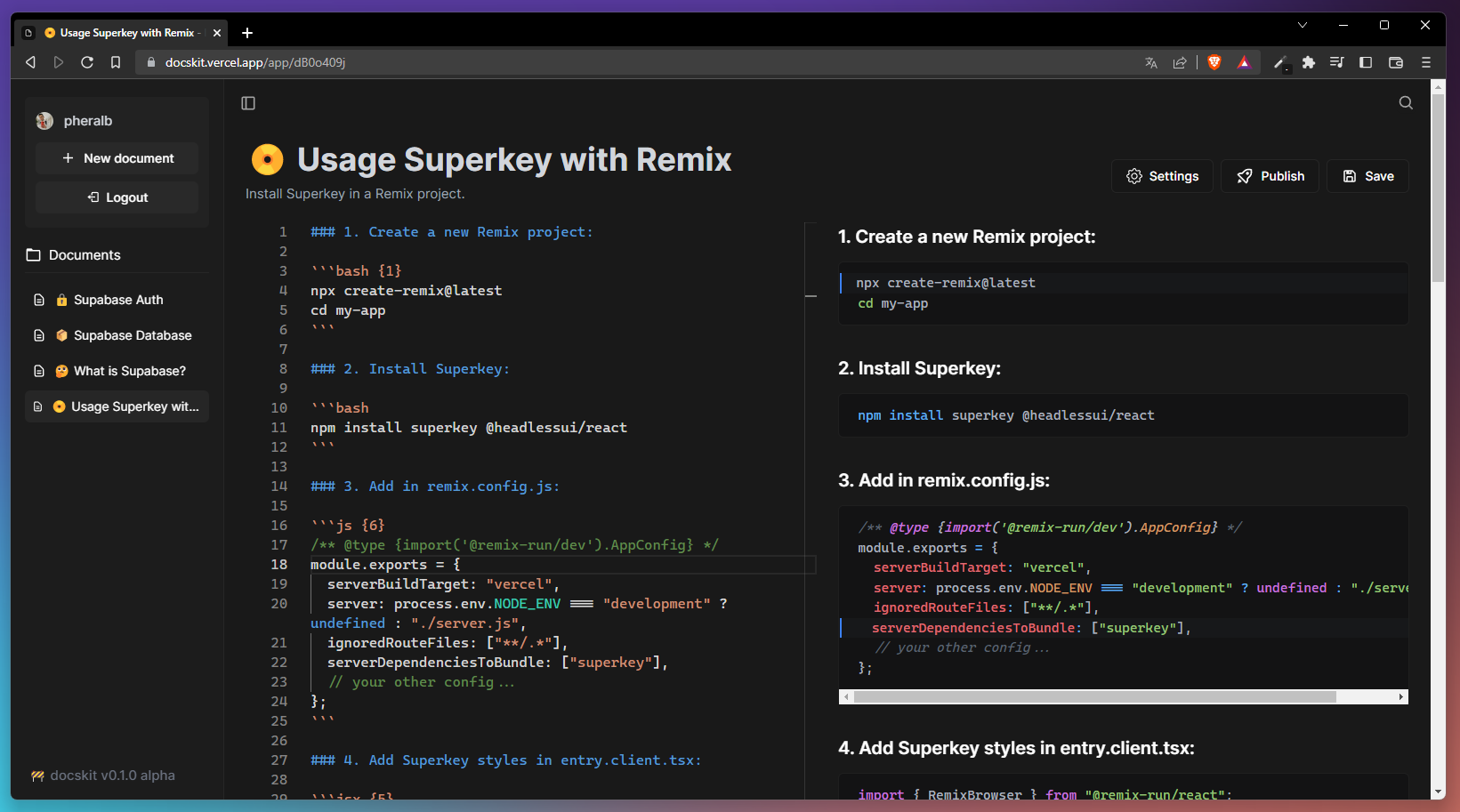Open Brave Rewards triangle icon

tap(1244, 62)
